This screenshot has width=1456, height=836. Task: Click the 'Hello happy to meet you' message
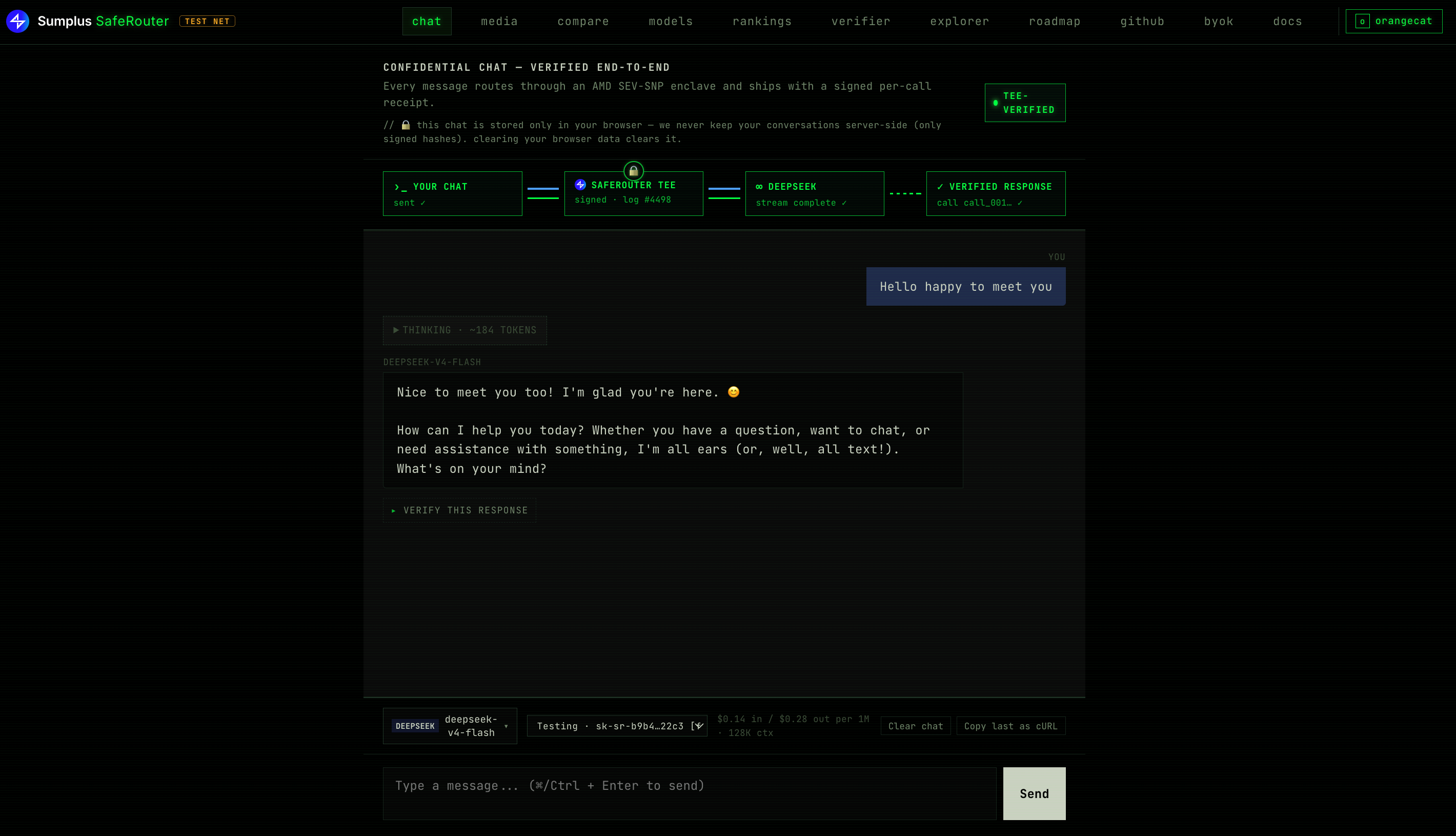pyautogui.click(x=966, y=287)
